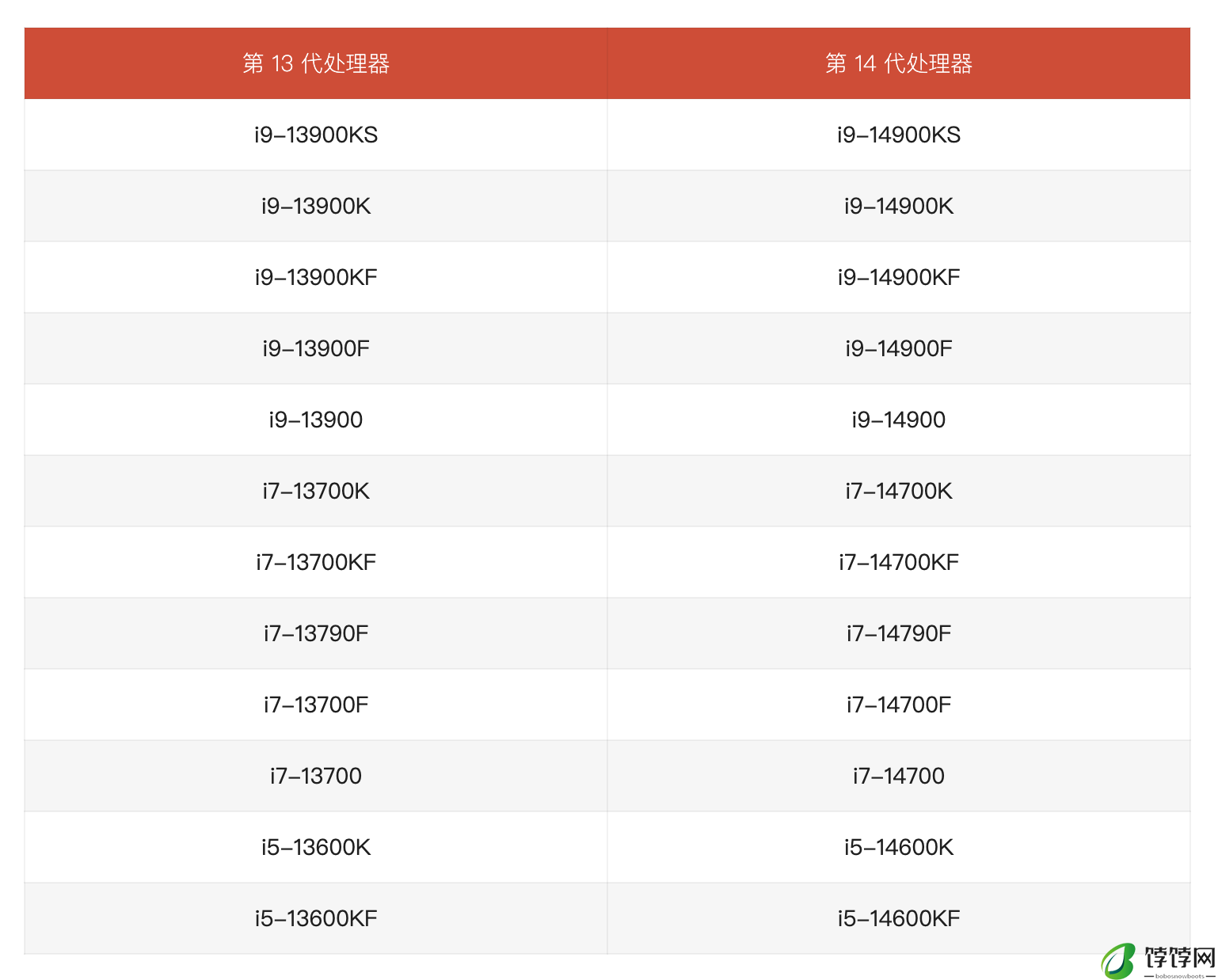This screenshot has width=1218, height=980.
Task: Click the i7-14700KF cell
Action: point(899,562)
